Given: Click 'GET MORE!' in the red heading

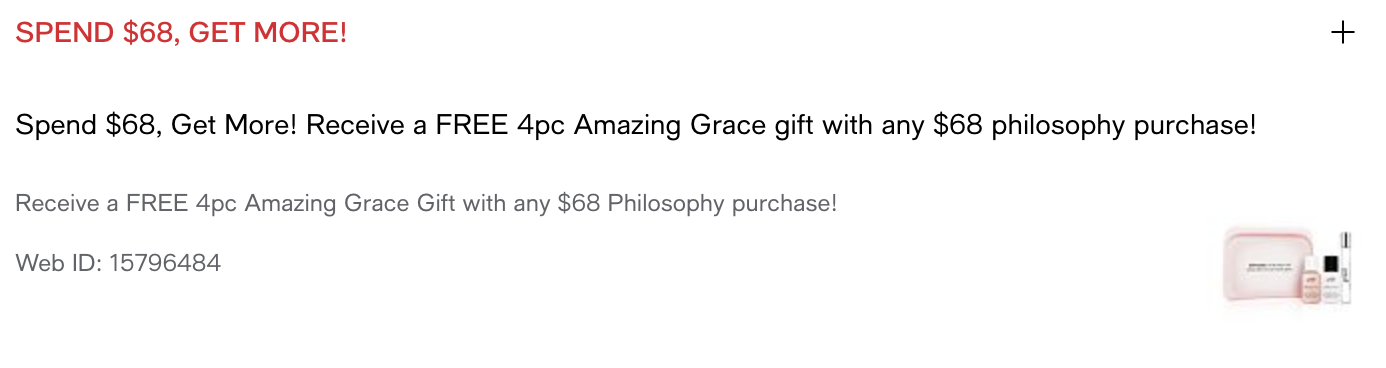Looking at the screenshot, I should point(268,33).
